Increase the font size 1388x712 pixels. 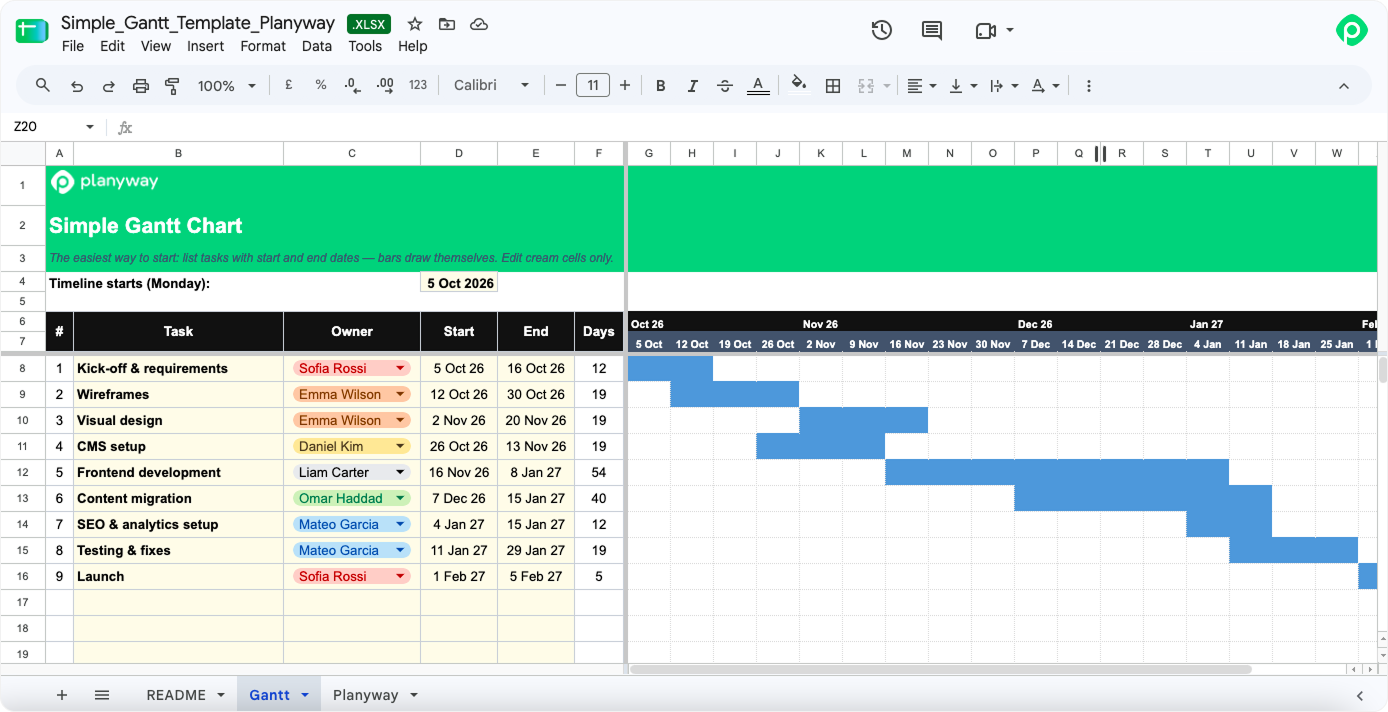pyautogui.click(x=625, y=86)
